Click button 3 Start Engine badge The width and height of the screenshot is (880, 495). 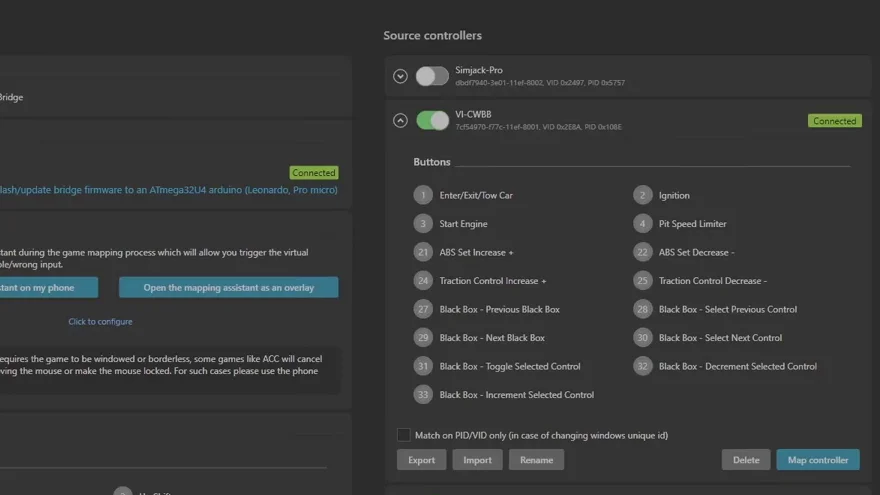coord(423,223)
